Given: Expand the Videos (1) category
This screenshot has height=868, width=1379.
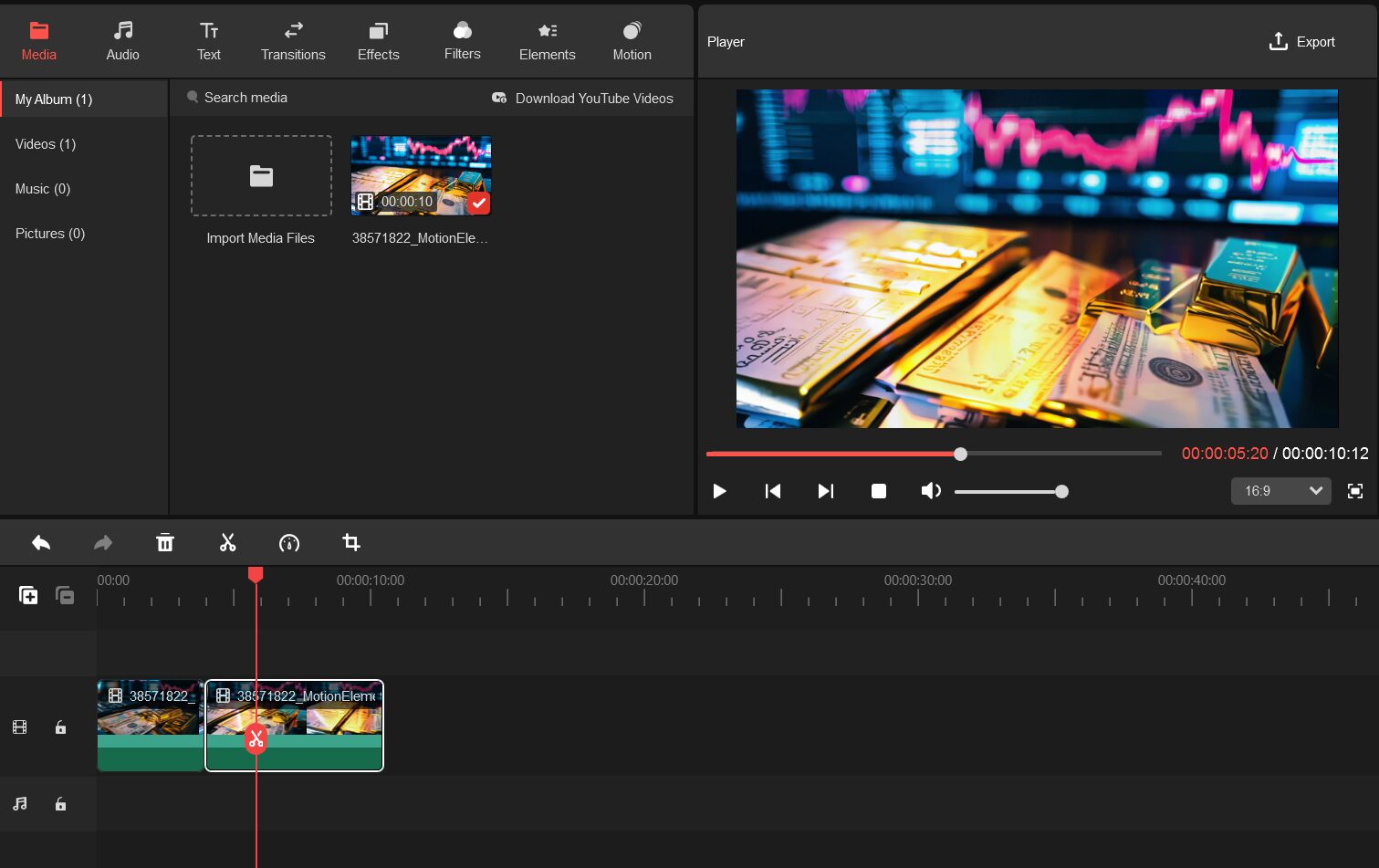Looking at the screenshot, I should pyautogui.click(x=46, y=144).
